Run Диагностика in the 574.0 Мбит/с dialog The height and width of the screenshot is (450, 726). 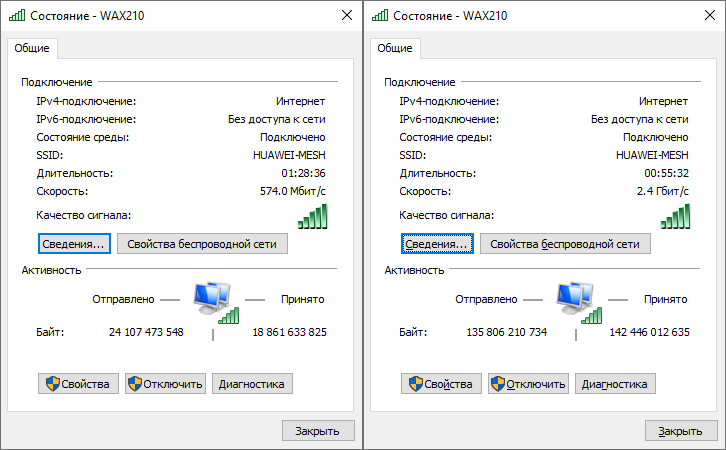point(252,384)
